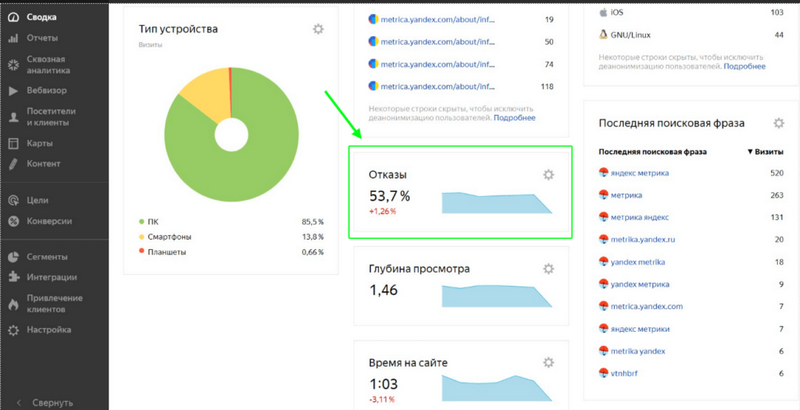Viewport: 800px width, 410px height.
Task: Open Цели target icon
Action: [x=14, y=201]
